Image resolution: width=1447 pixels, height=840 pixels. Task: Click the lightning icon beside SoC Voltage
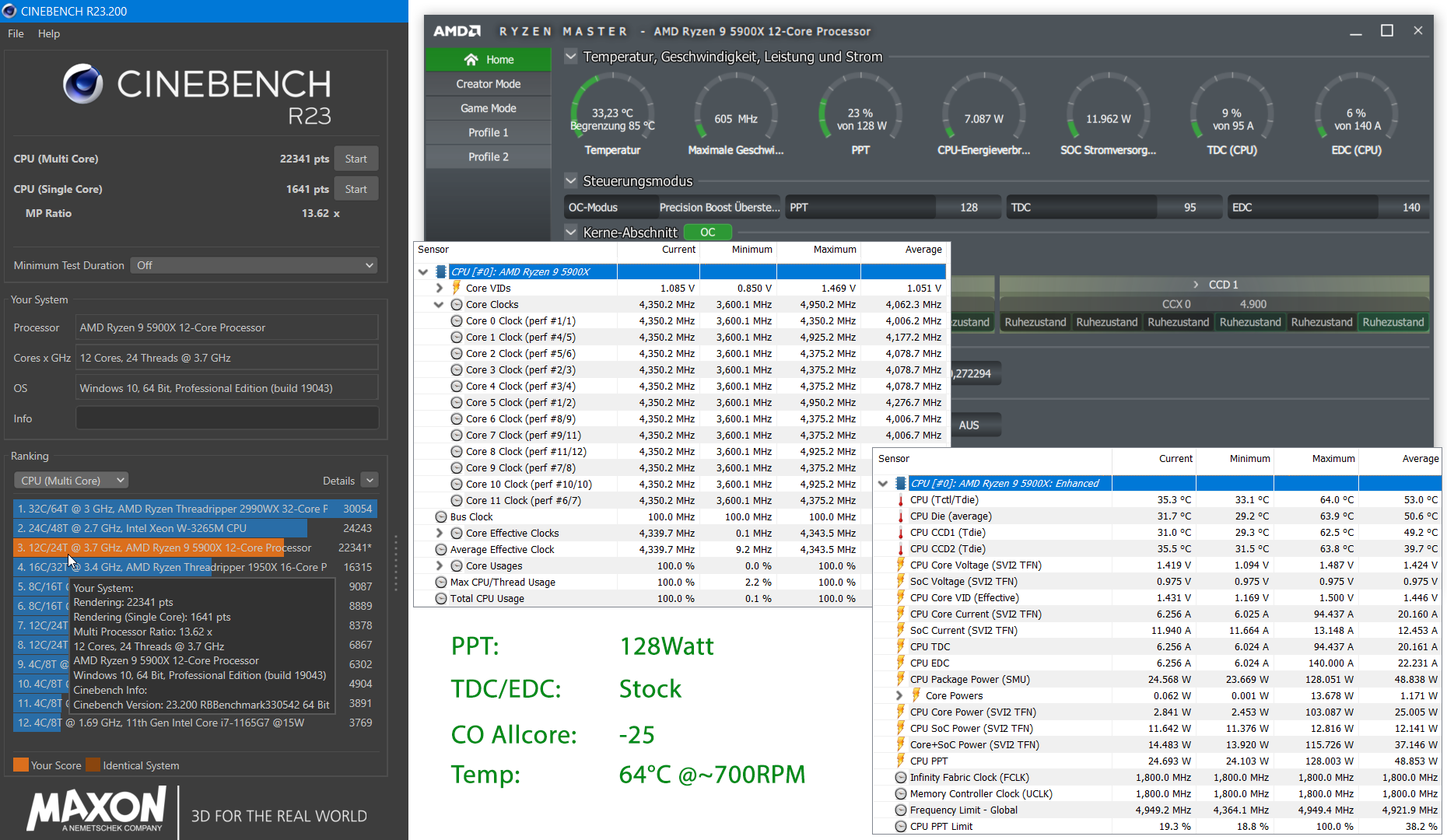(901, 582)
